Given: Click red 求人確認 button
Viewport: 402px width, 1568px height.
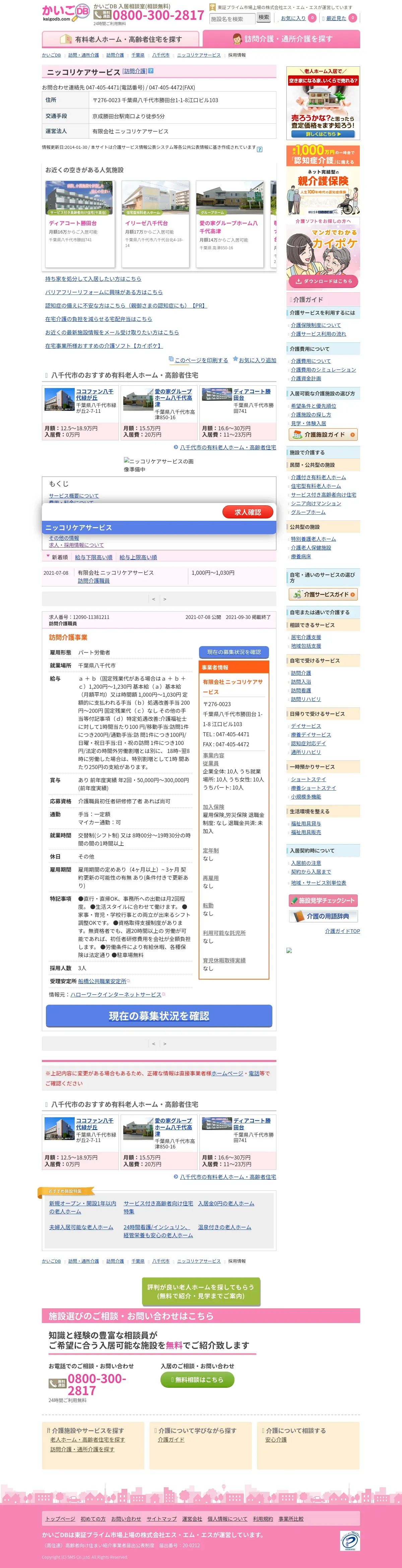Looking at the screenshot, I should click(x=248, y=512).
